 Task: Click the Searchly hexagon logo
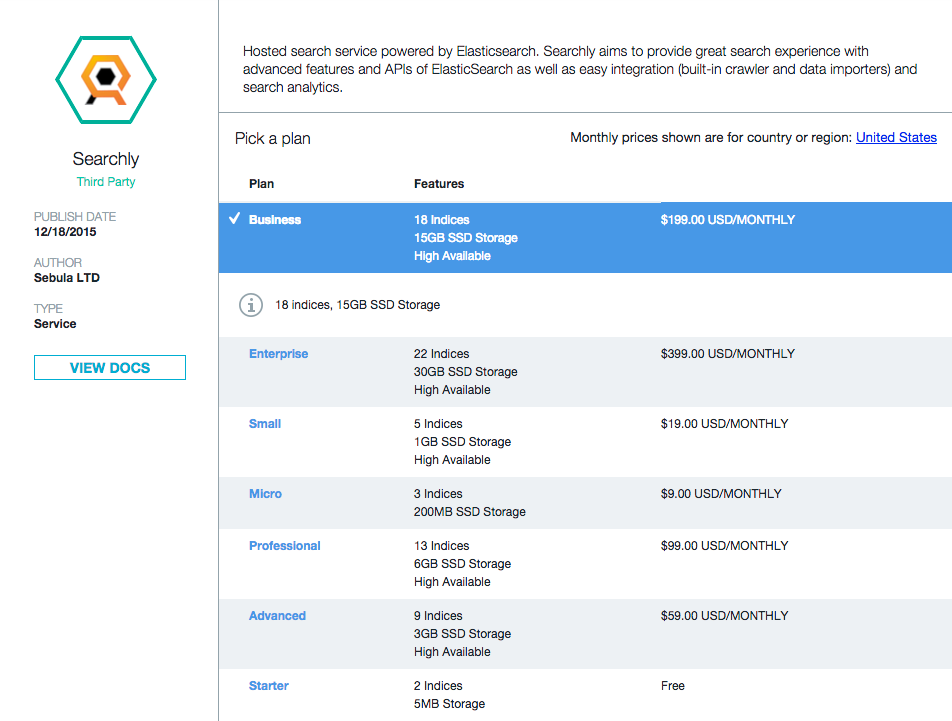(106, 80)
